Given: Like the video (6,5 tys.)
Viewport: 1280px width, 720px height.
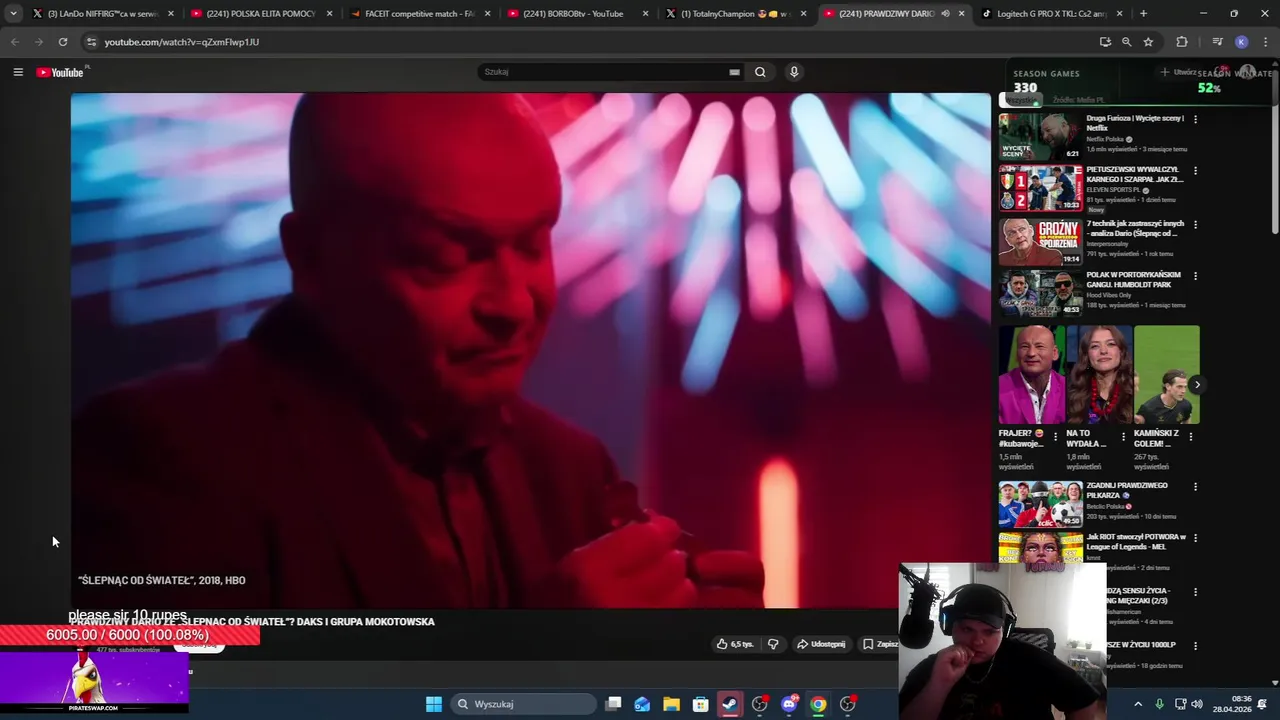Looking at the screenshot, I should click(735, 644).
